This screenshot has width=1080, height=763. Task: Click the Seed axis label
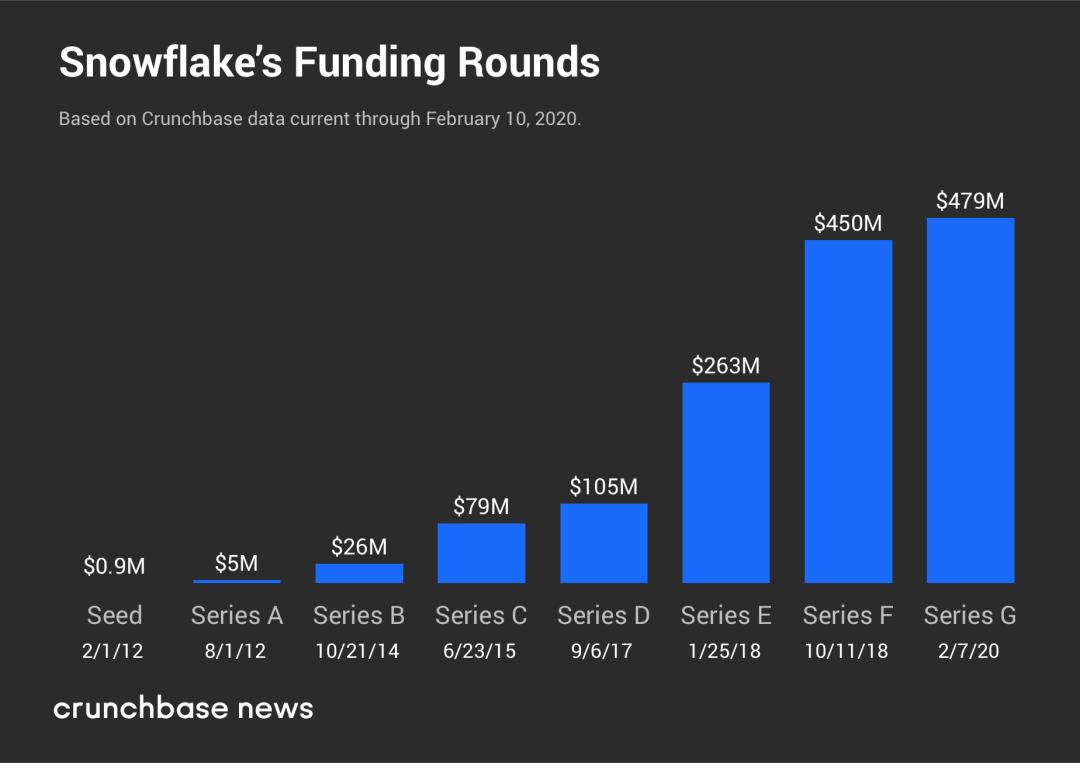pos(114,615)
